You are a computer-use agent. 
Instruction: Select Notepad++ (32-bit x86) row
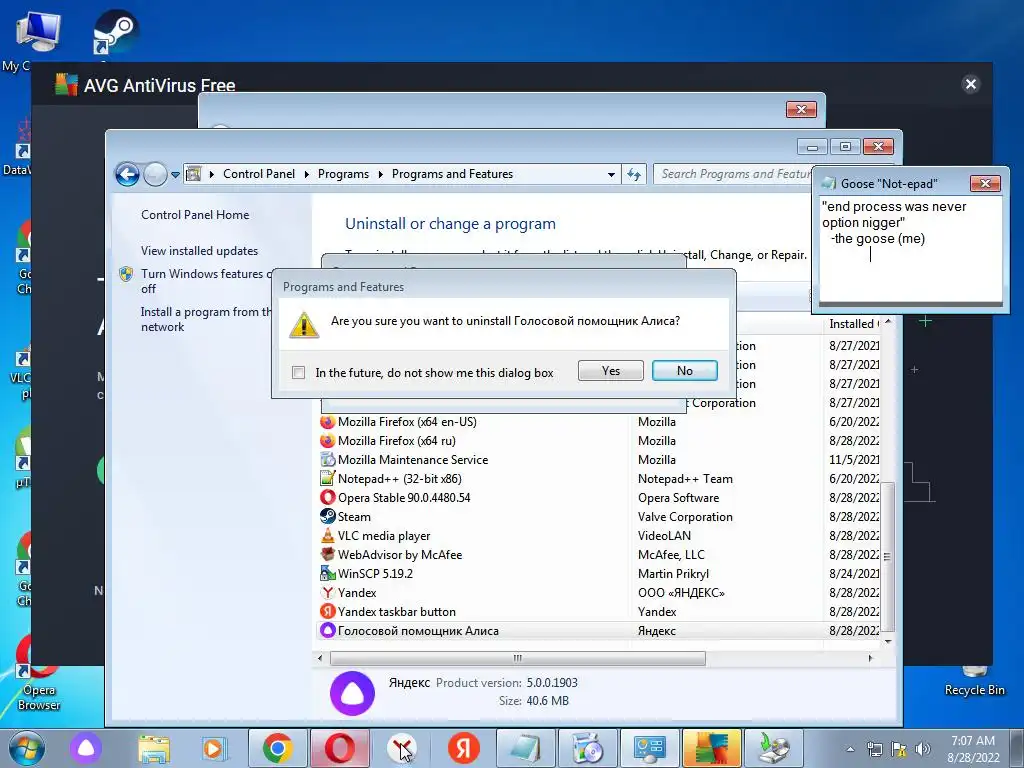coord(597,479)
